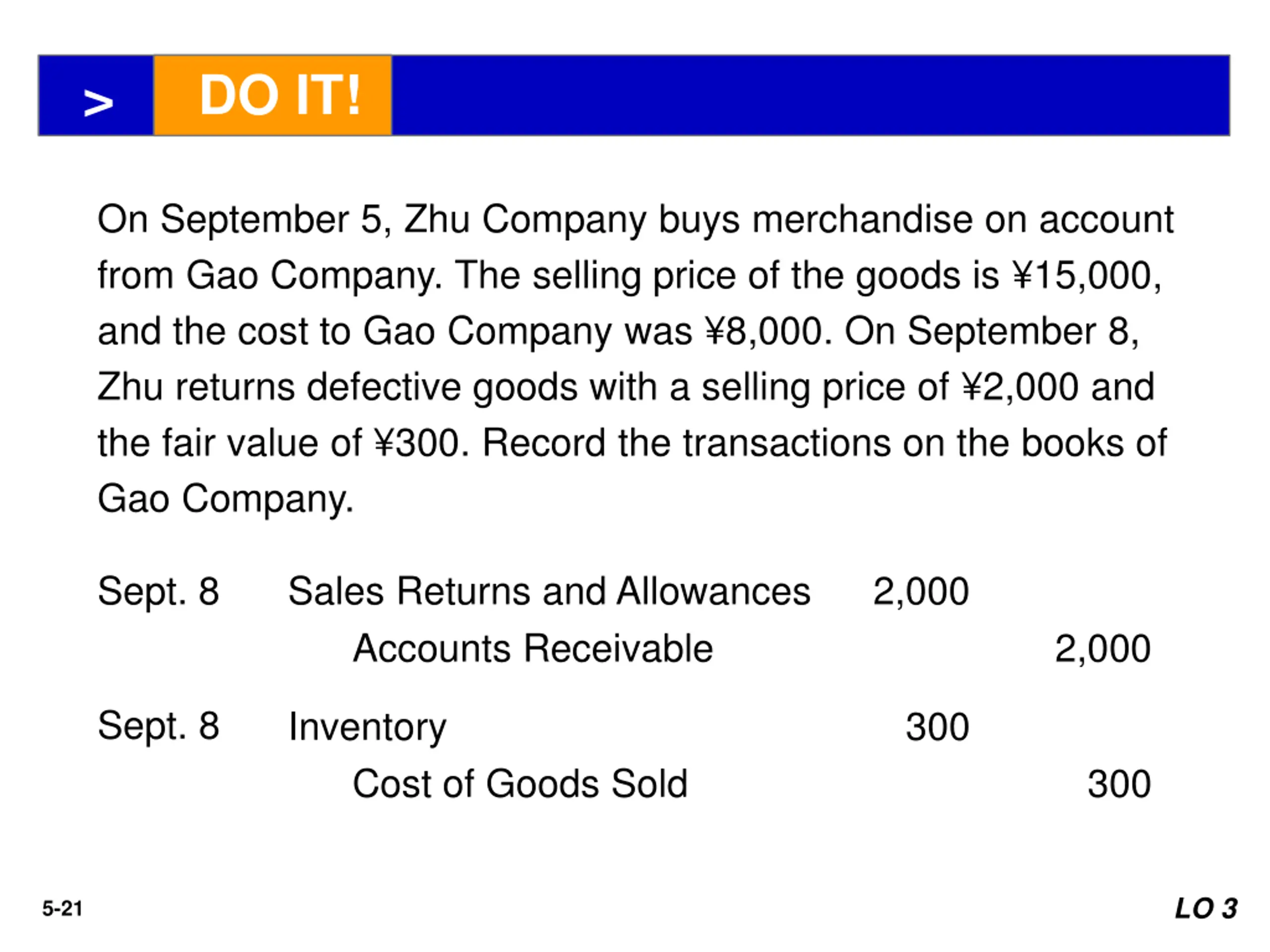Click the orange DO IT! banner

pos(273,95)
